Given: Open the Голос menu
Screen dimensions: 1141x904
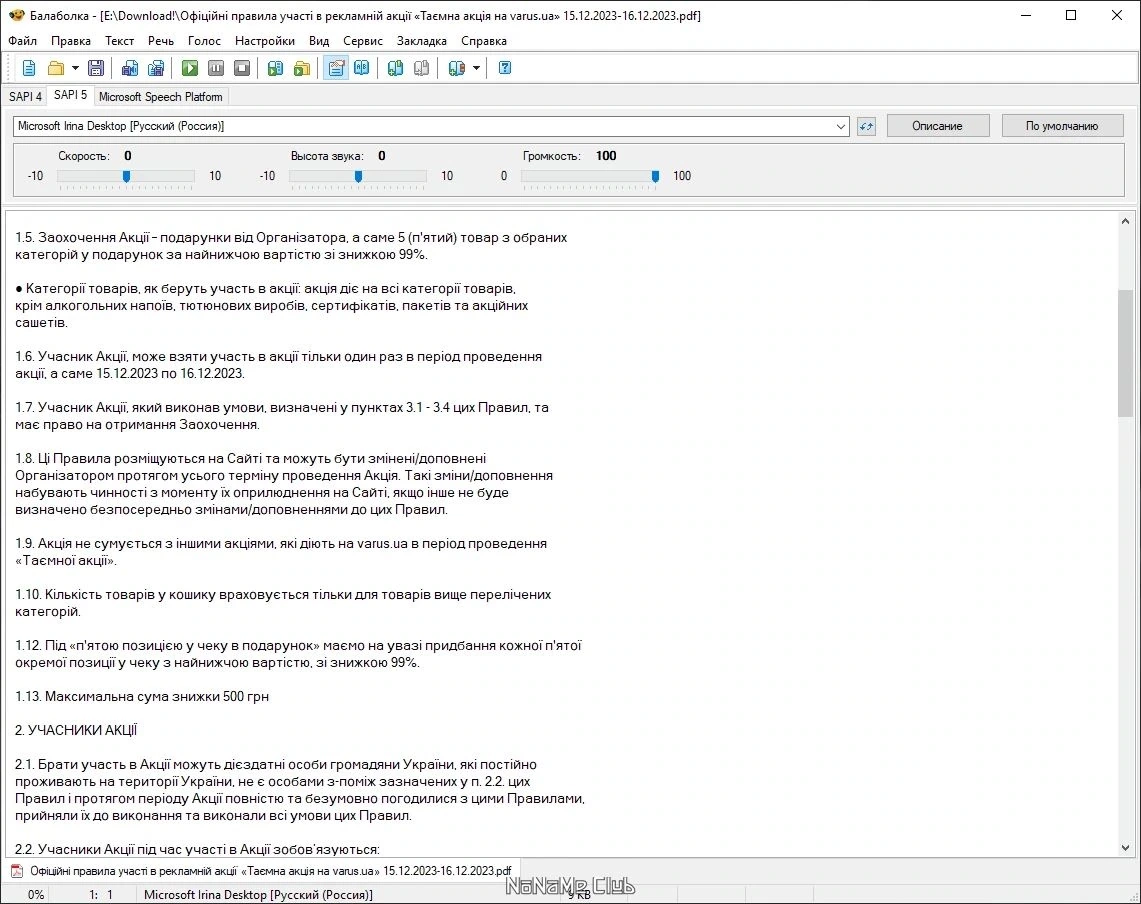Looking at the screenshot, I should point(204,41).
